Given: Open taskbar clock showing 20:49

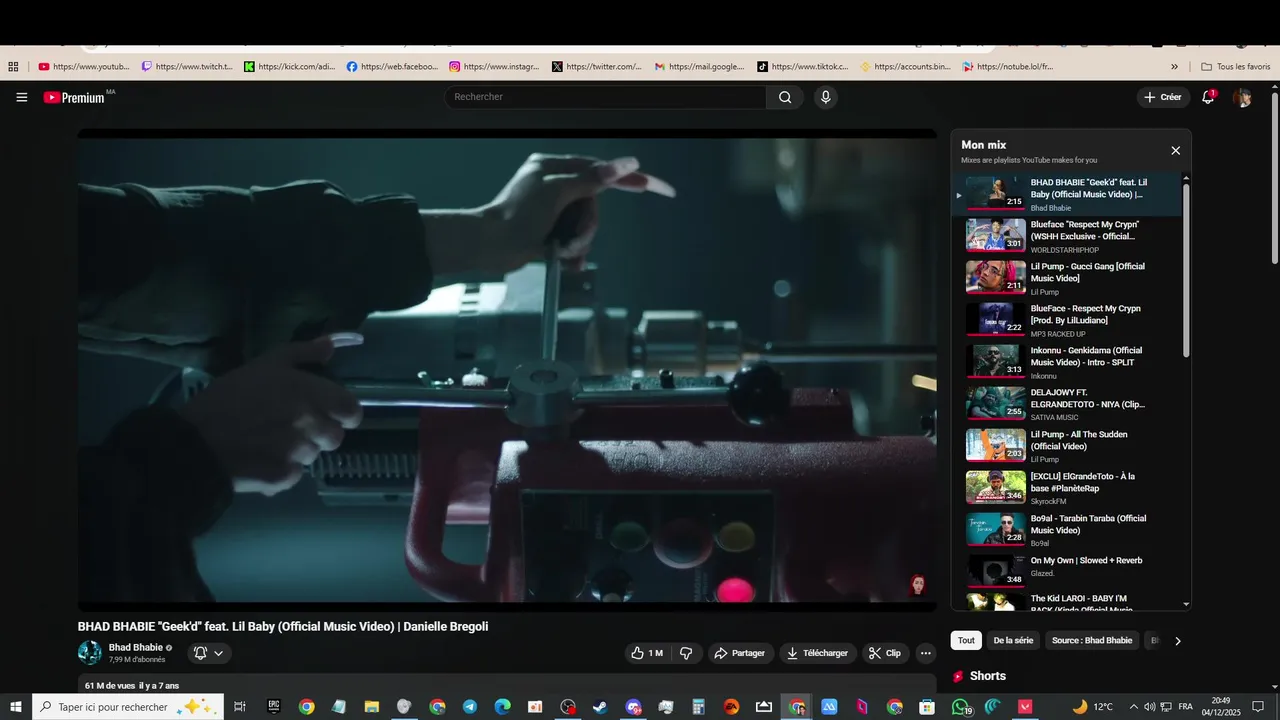Looking at the screenshot, I should [1221, 707].
